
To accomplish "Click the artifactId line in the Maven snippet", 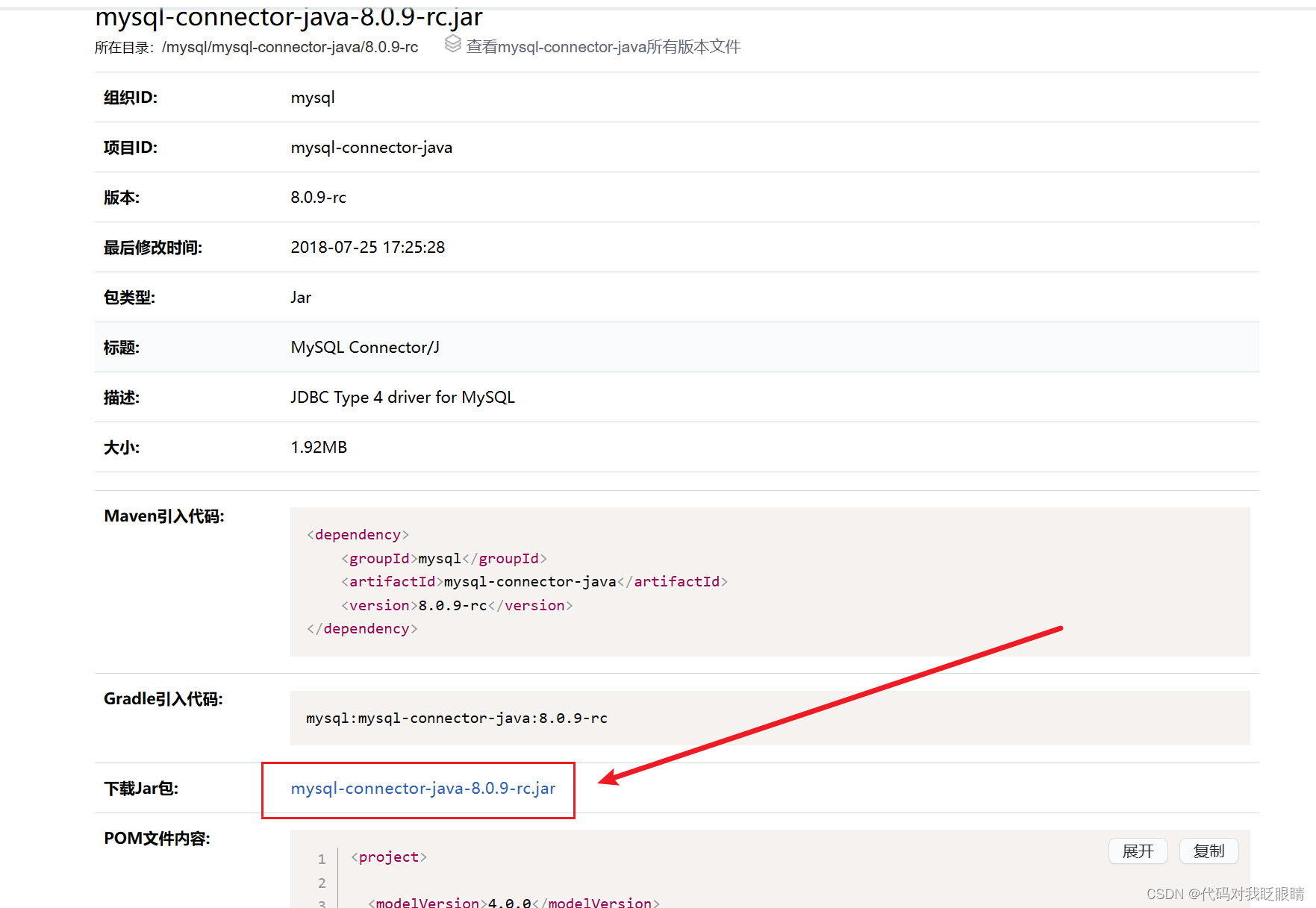I will (x=534, y=582).
